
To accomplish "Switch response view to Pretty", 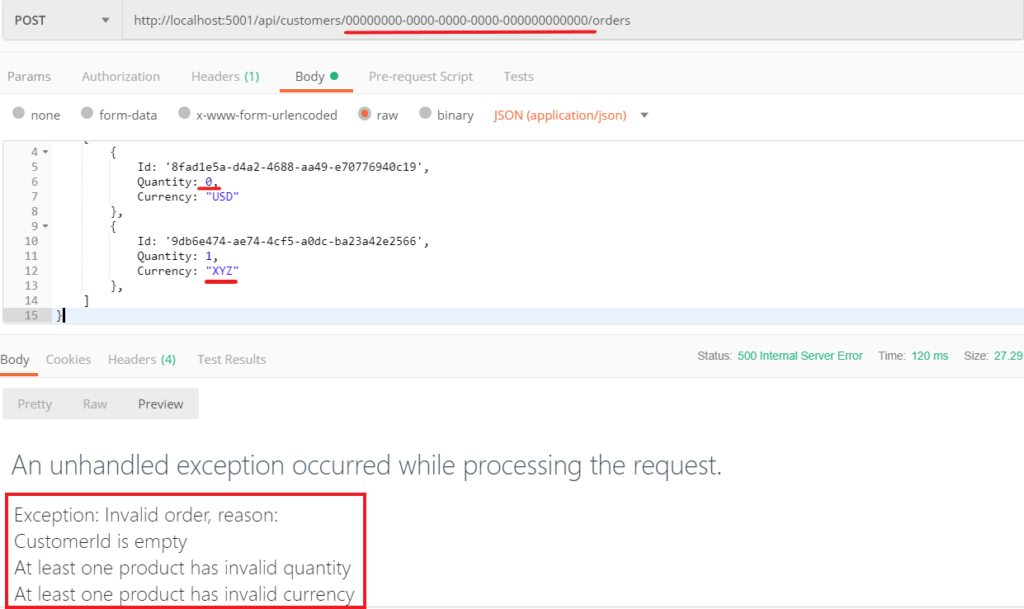I will (x=35, y=404).
